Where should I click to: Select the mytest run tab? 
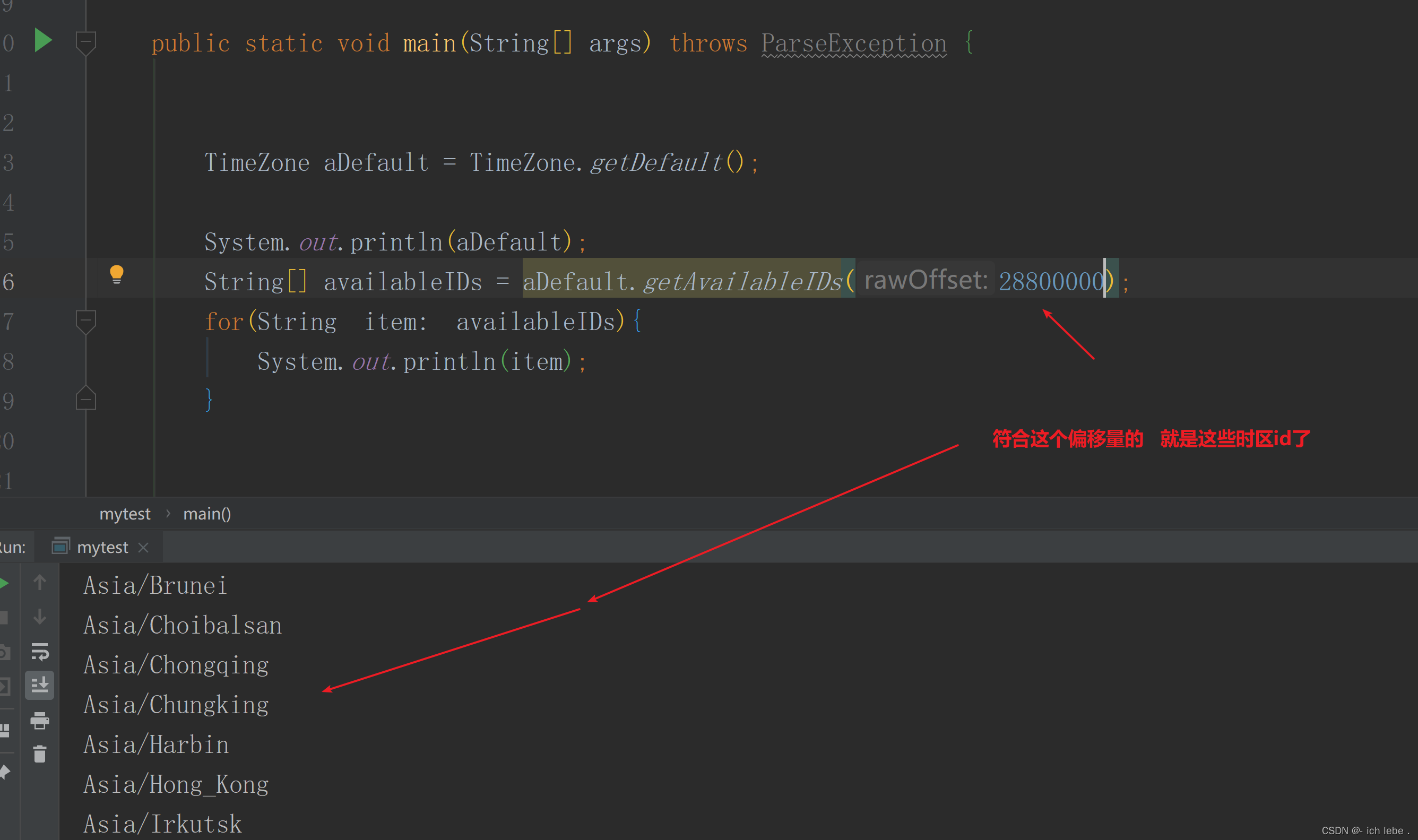coord(102,548)
